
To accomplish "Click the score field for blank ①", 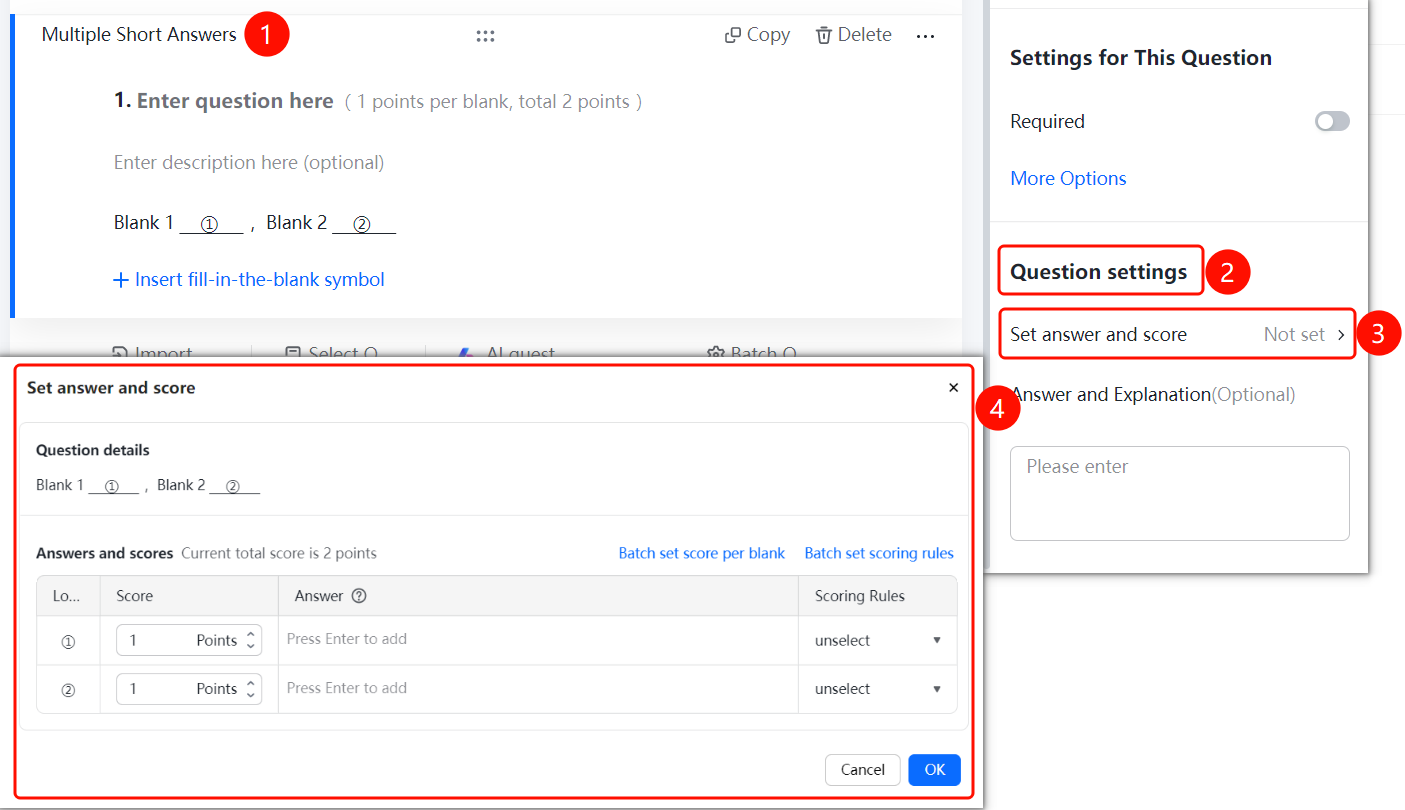I will (x=189, y=640).
